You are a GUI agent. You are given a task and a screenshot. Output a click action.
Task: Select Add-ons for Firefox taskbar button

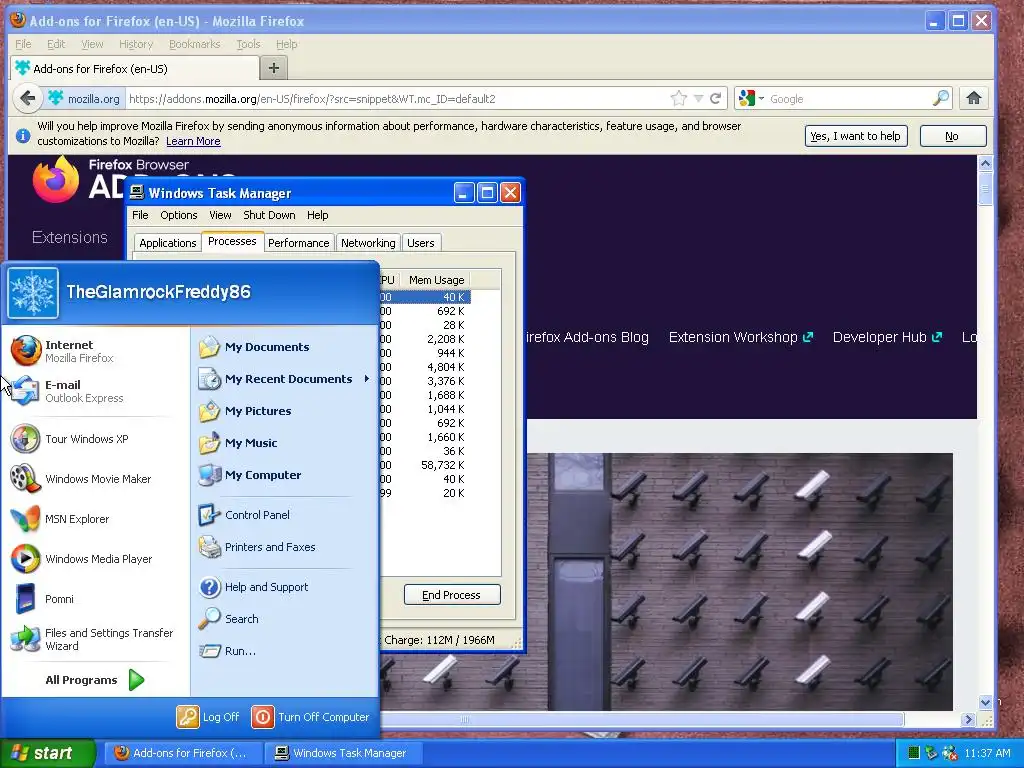point(183,753)
